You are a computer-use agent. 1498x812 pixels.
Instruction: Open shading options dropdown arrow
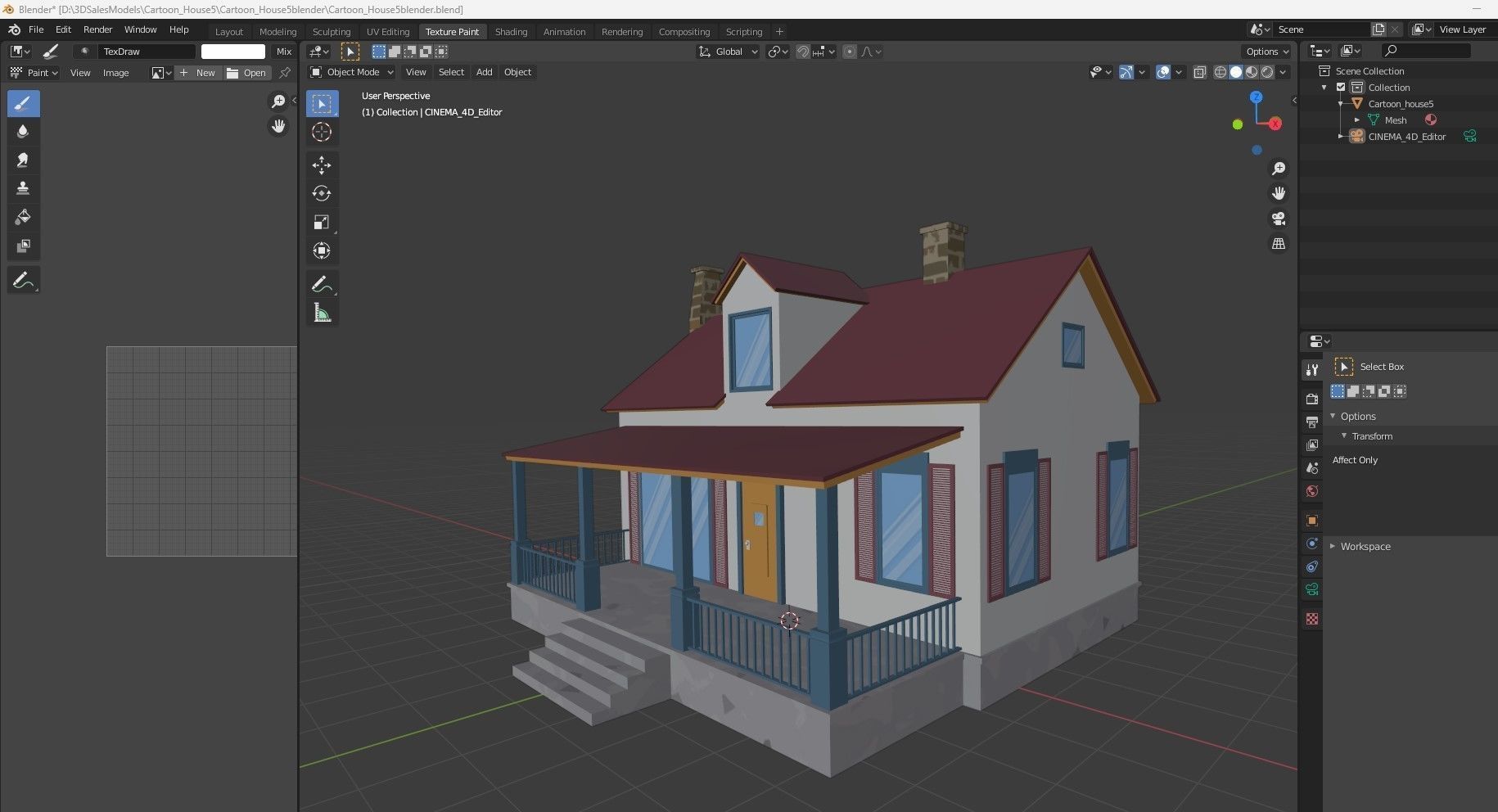tap(1283, 72)
